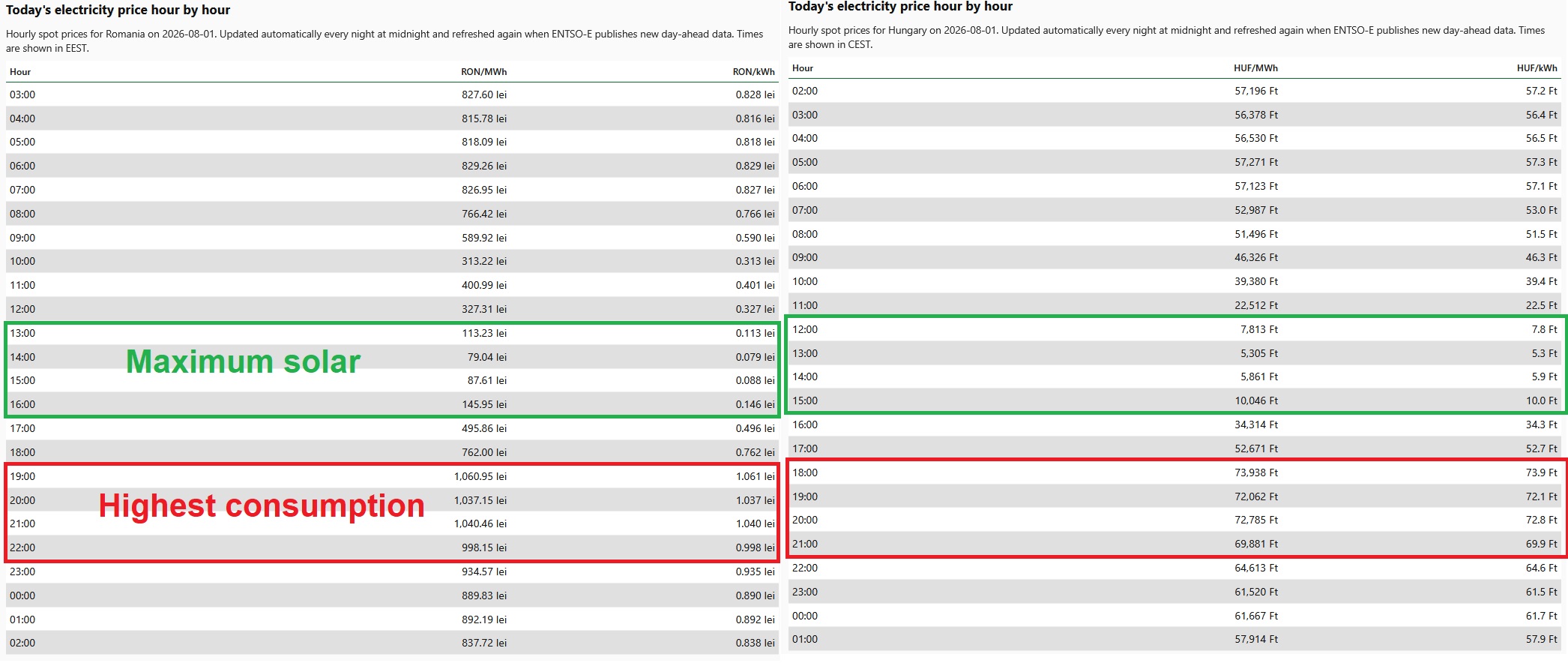
Task: Click the 934.57 lei cell
Action: (484, 571)
